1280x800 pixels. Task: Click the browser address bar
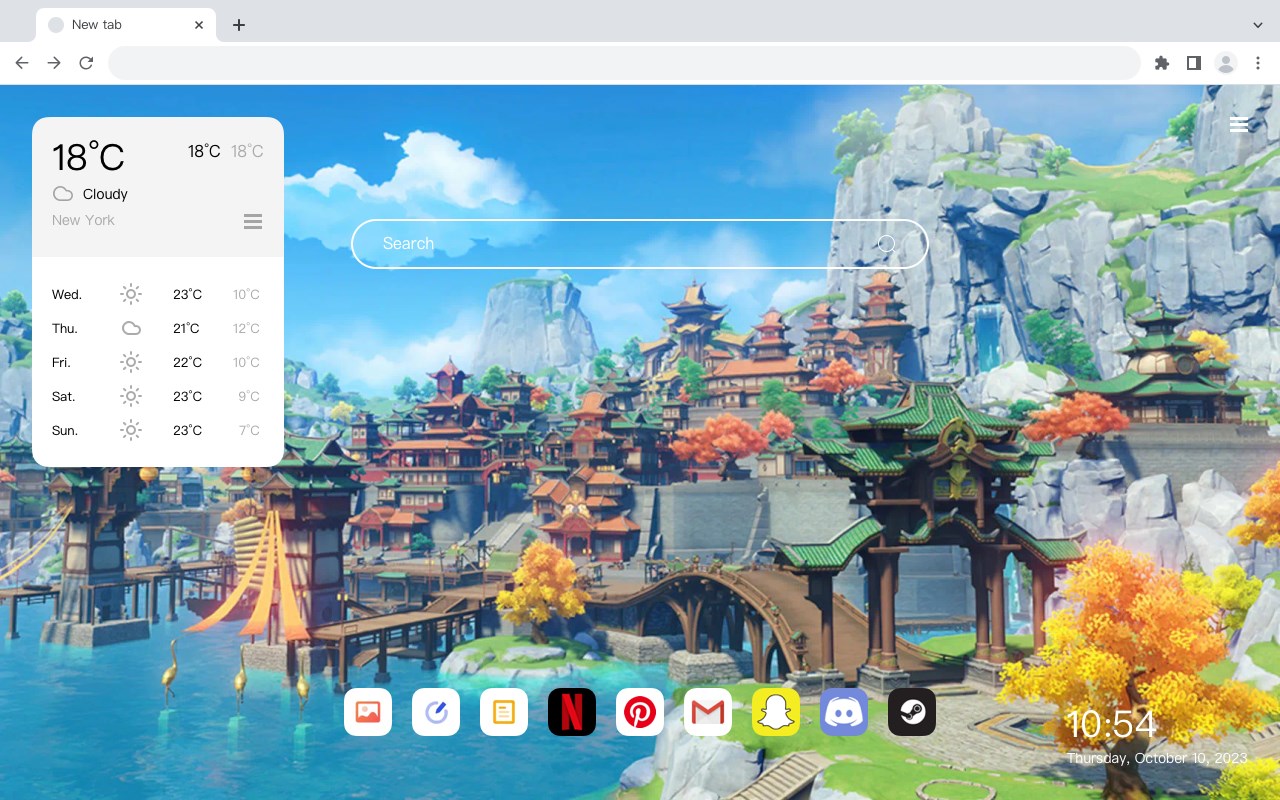click(x=624, y=63)
